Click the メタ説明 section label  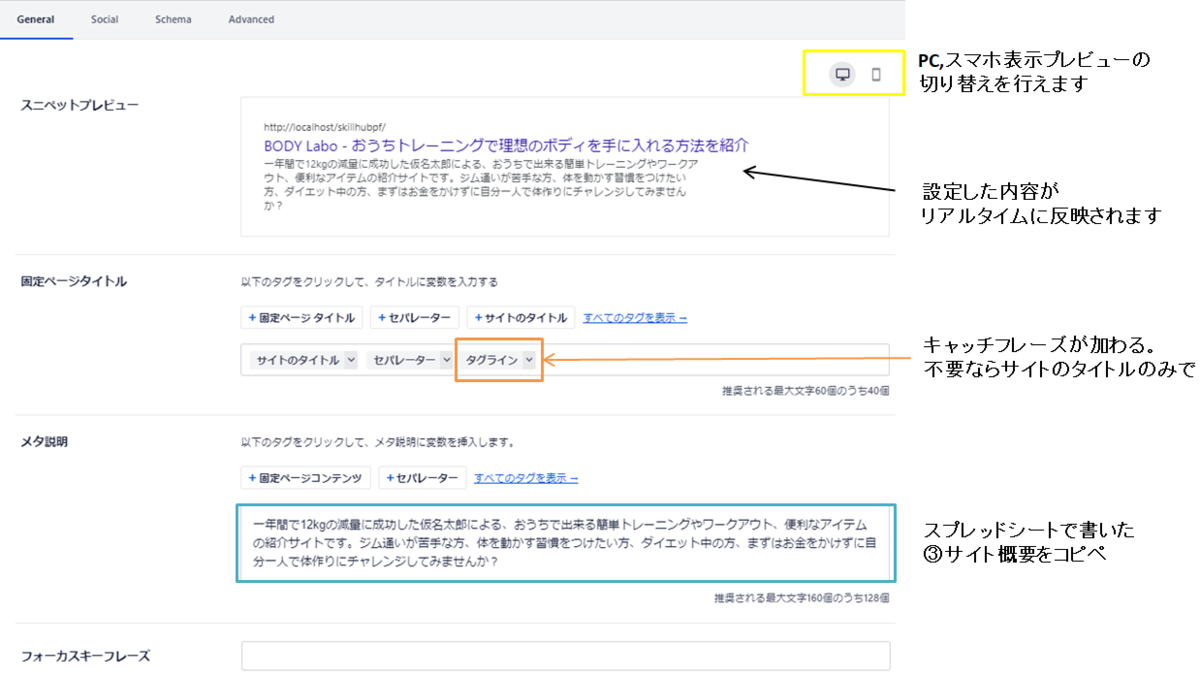click(44, 441)
